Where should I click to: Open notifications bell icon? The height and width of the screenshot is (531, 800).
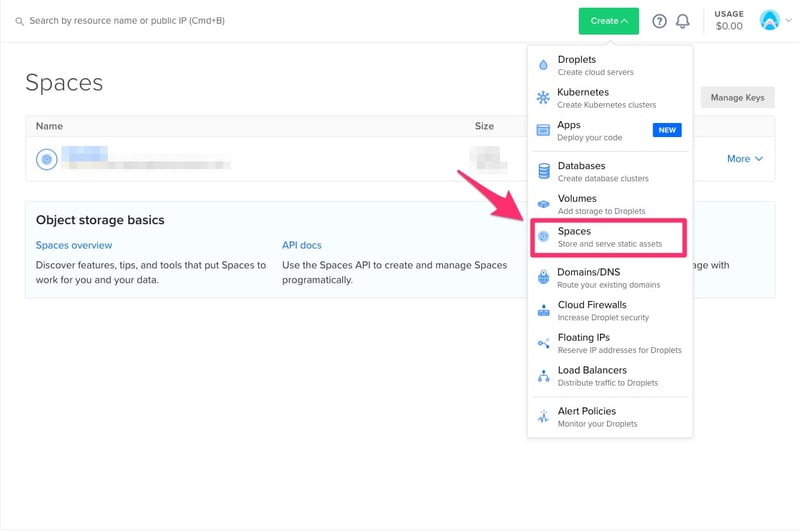click(683, 21)
